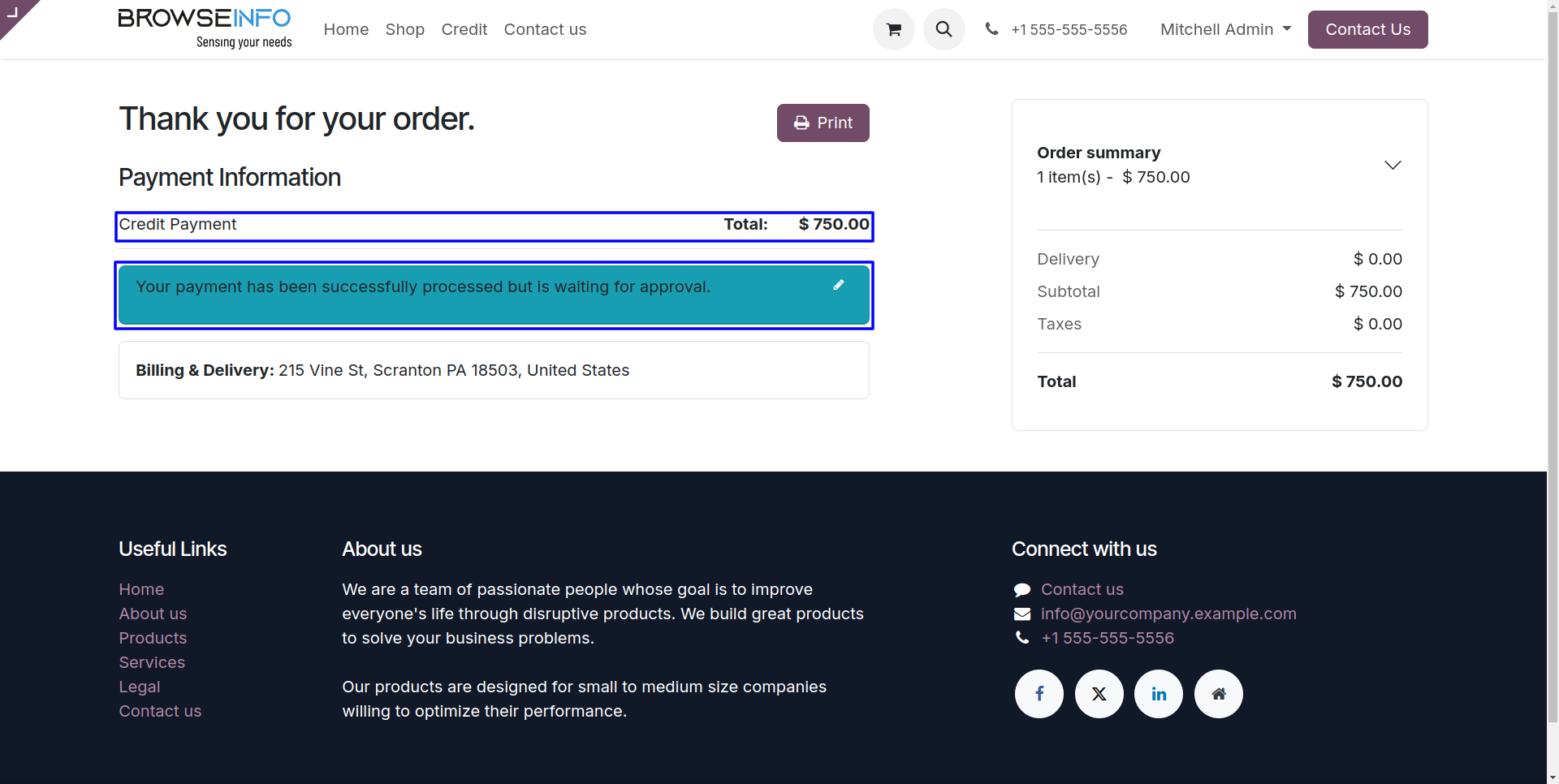Click the page's vertical scrollbar
This screenshot has width=1559, height=784.
pos(1553,390)
